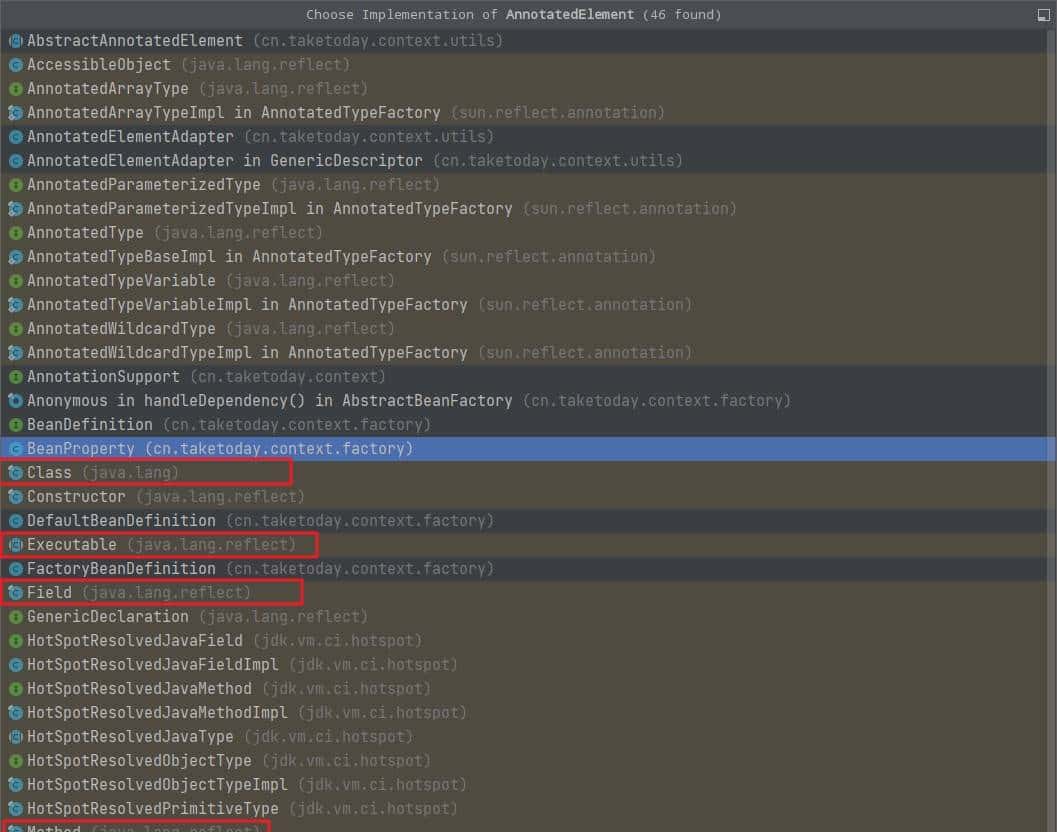
Task: Choose the AnnotatedTypeVariable interface entry
Action: click(210, 281)
